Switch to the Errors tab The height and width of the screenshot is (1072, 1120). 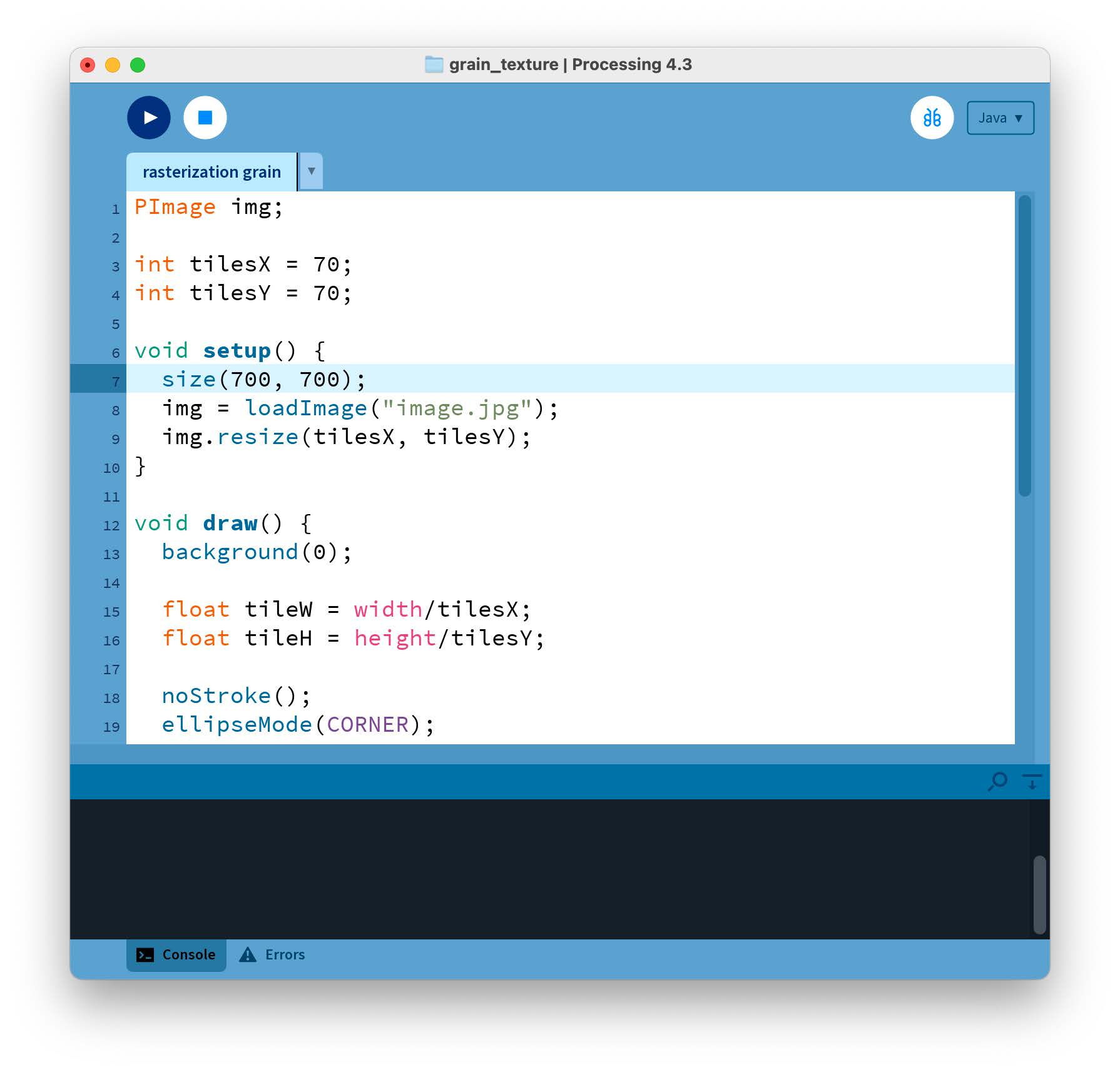tap(284, 954)
